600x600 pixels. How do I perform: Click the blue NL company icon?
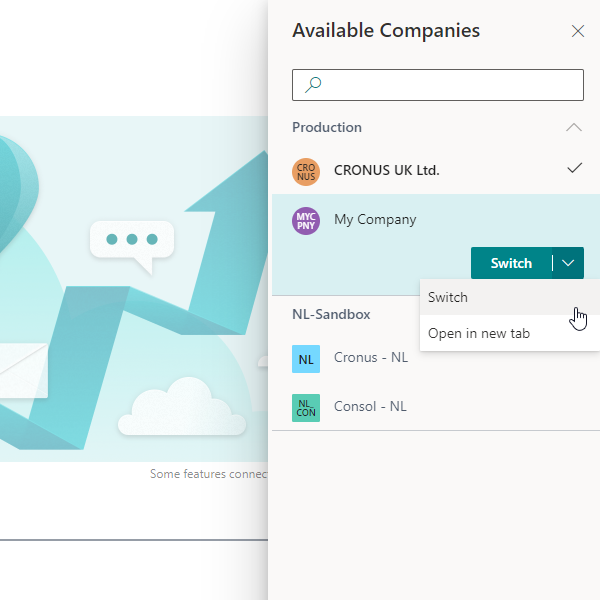pos(306,359)
